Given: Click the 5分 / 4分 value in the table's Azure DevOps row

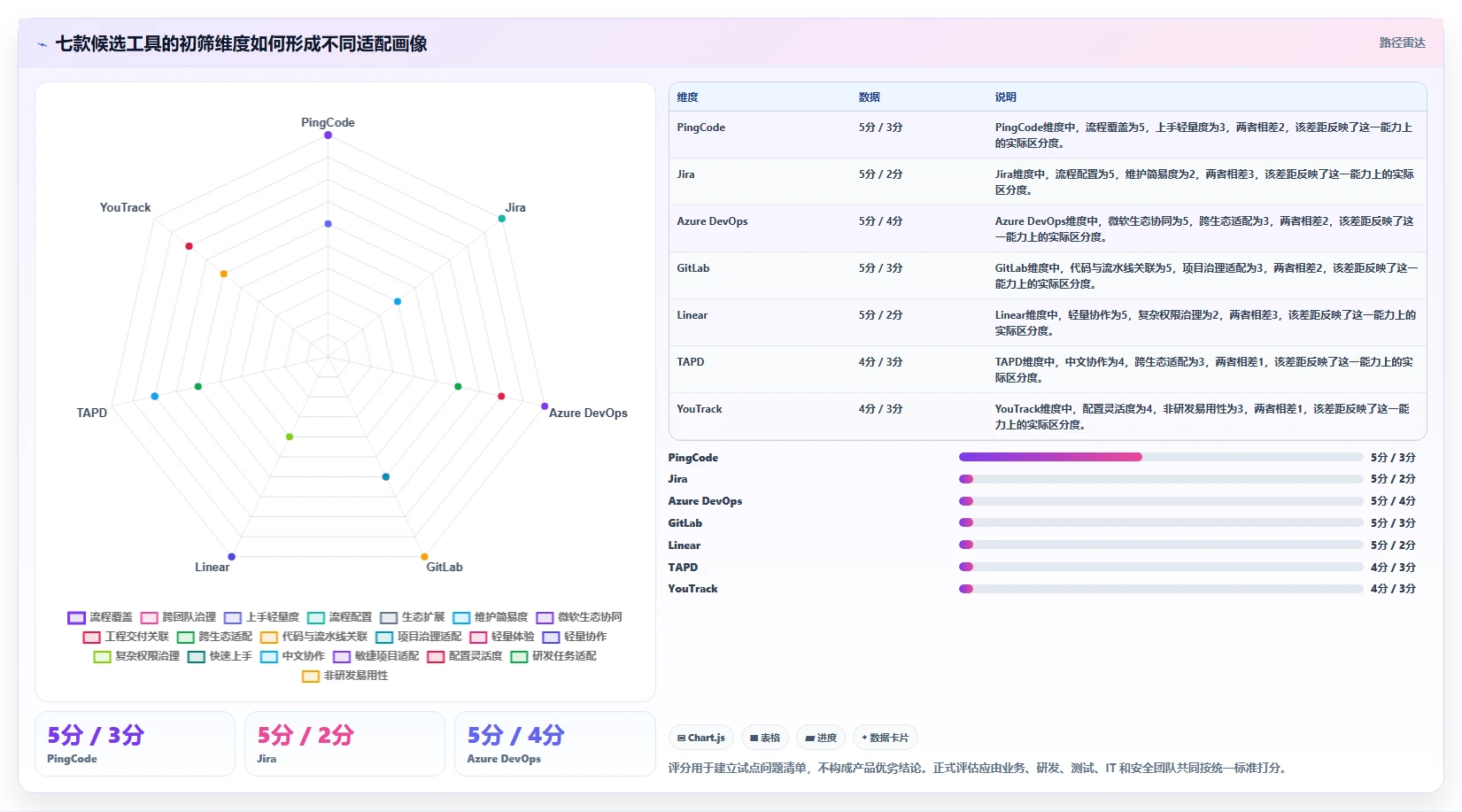Looking at the screenshot, I should 880,221.
